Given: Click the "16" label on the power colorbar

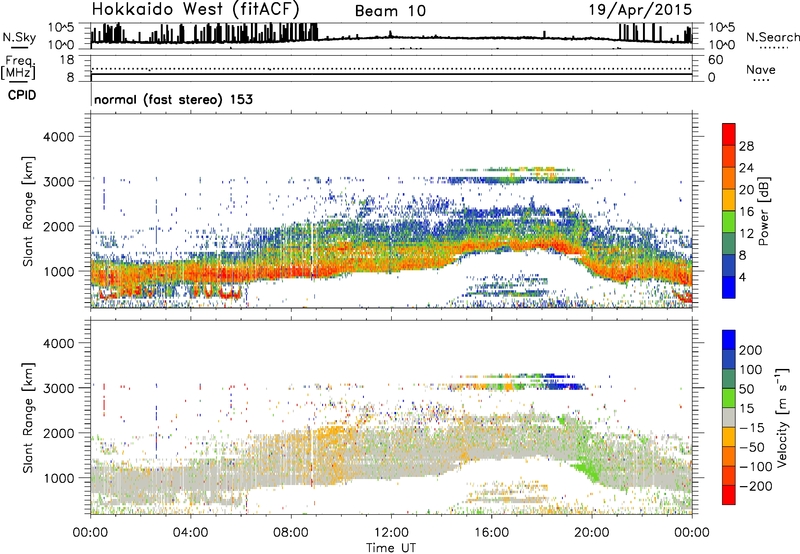Looking at the screenshot, I should 746,212.
